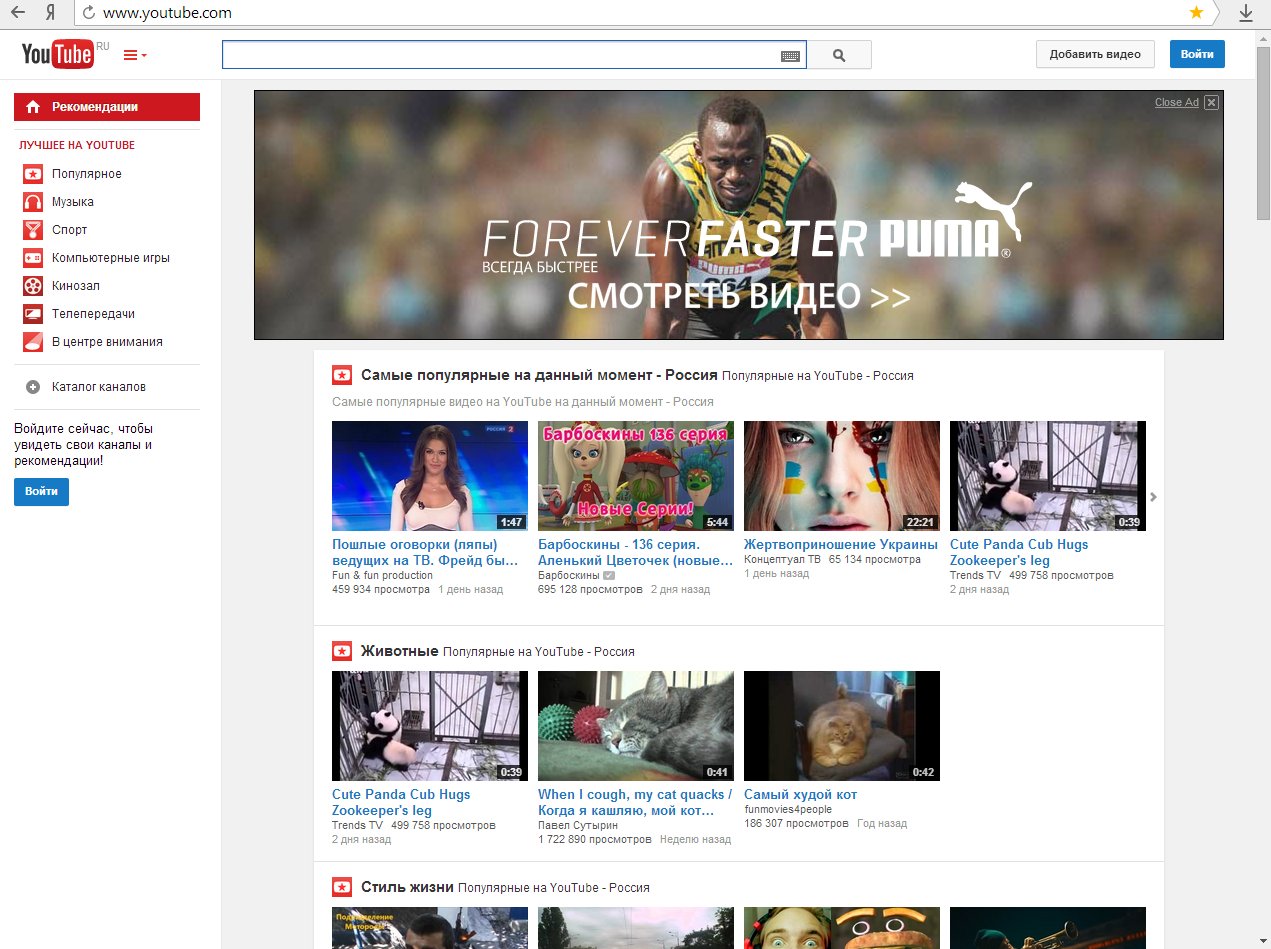
Task: Click the search magnifier button
Action: pyautogui.click(x=839, y=55)
